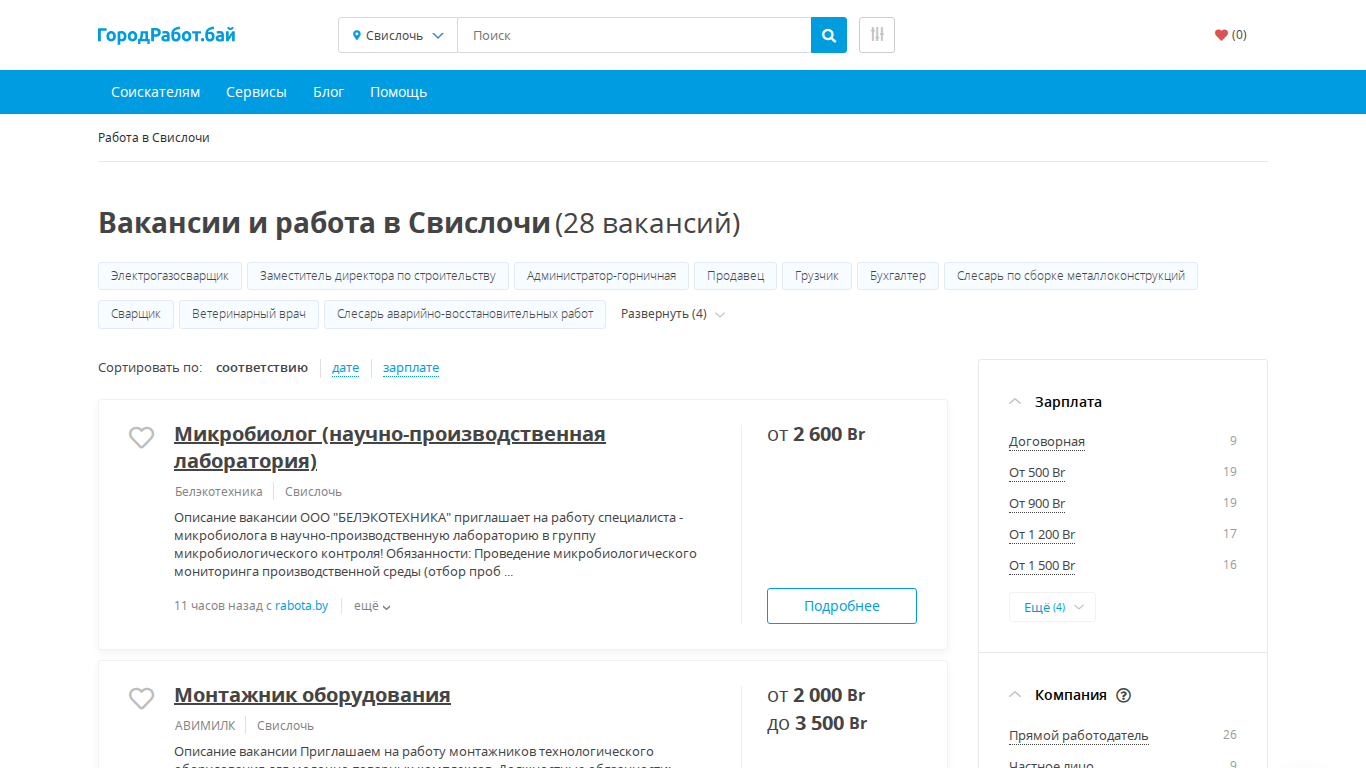Screen dimensions: 1366x768
Task: Sort vacancies by зарплате
Action: click(x=411, y=368)
